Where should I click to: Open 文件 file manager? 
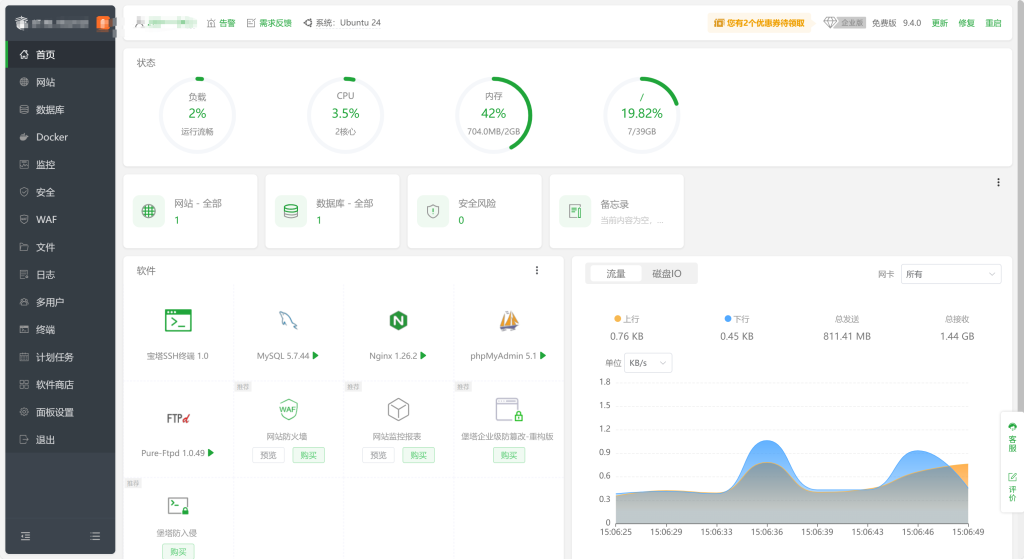pyautogui.click(x=60, y=247)
